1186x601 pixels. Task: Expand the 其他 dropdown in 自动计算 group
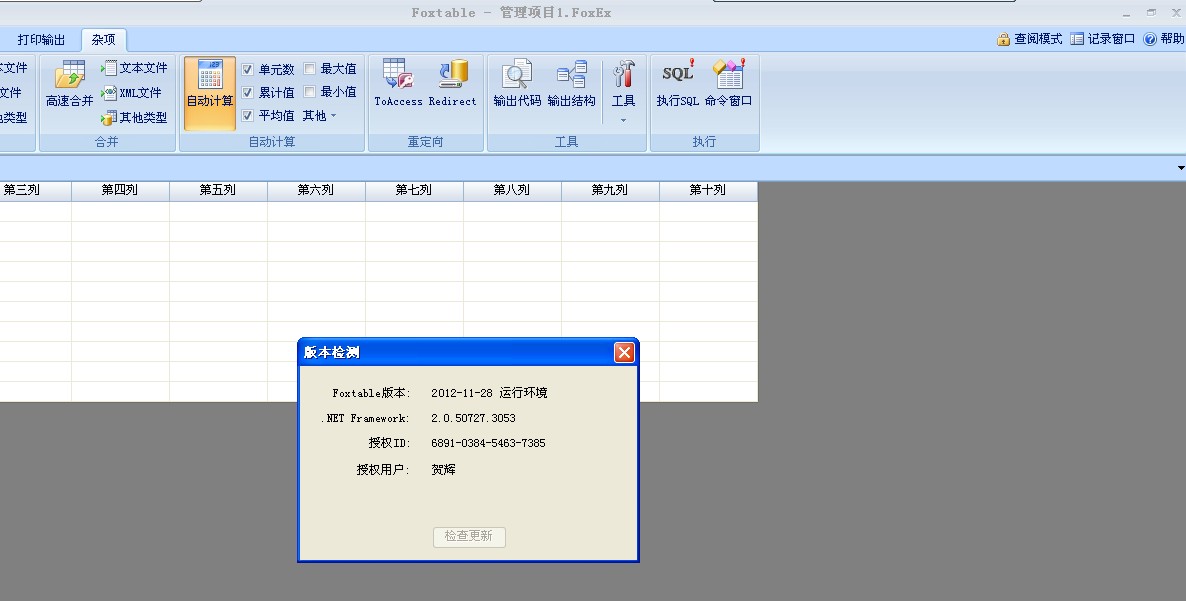pos(319,116)
